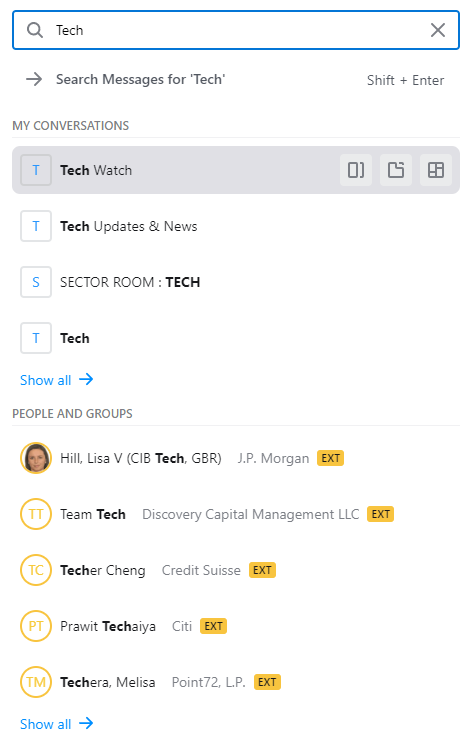
Task: Add Tech Watch to grid layout icon
Action: click(436, 170)
